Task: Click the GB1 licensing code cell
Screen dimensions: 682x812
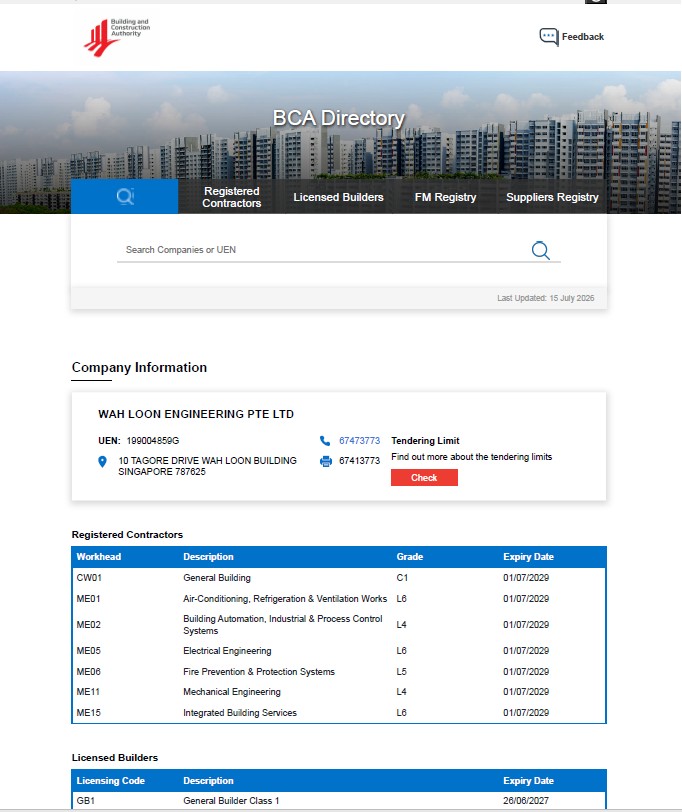Action: point(85,801)
